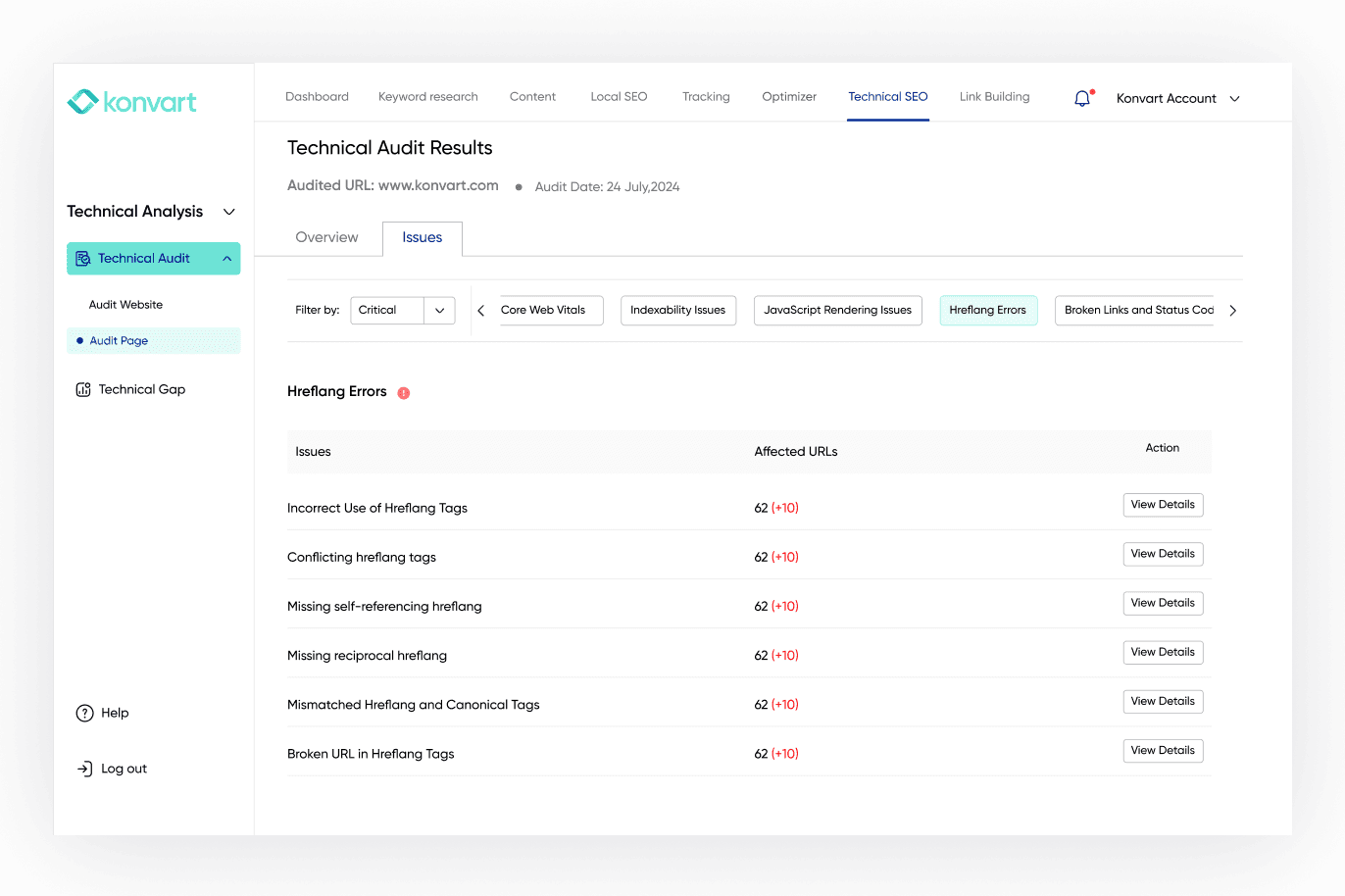Select the Core Web Vitals filter chip
The image size is (1345, 896).
click(x=547, y=310)
